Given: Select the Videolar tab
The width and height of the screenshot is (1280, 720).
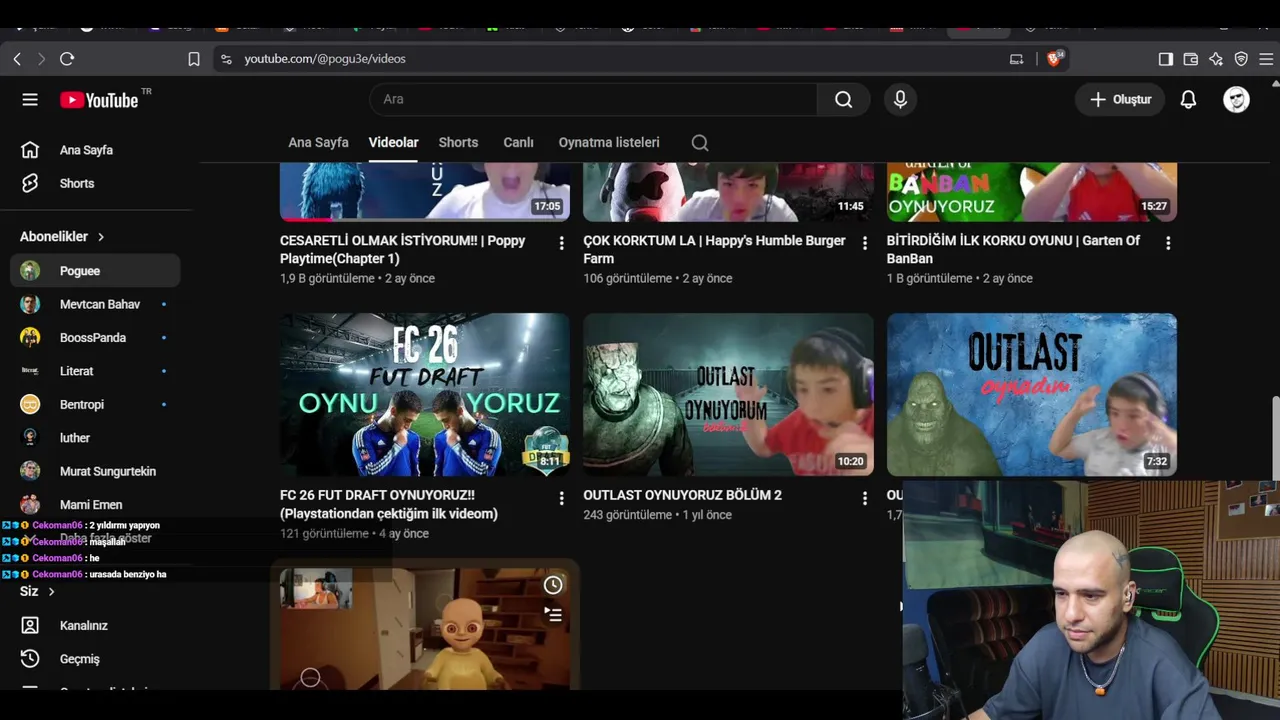Looking at the screenshot, I should tap(393, 142).
